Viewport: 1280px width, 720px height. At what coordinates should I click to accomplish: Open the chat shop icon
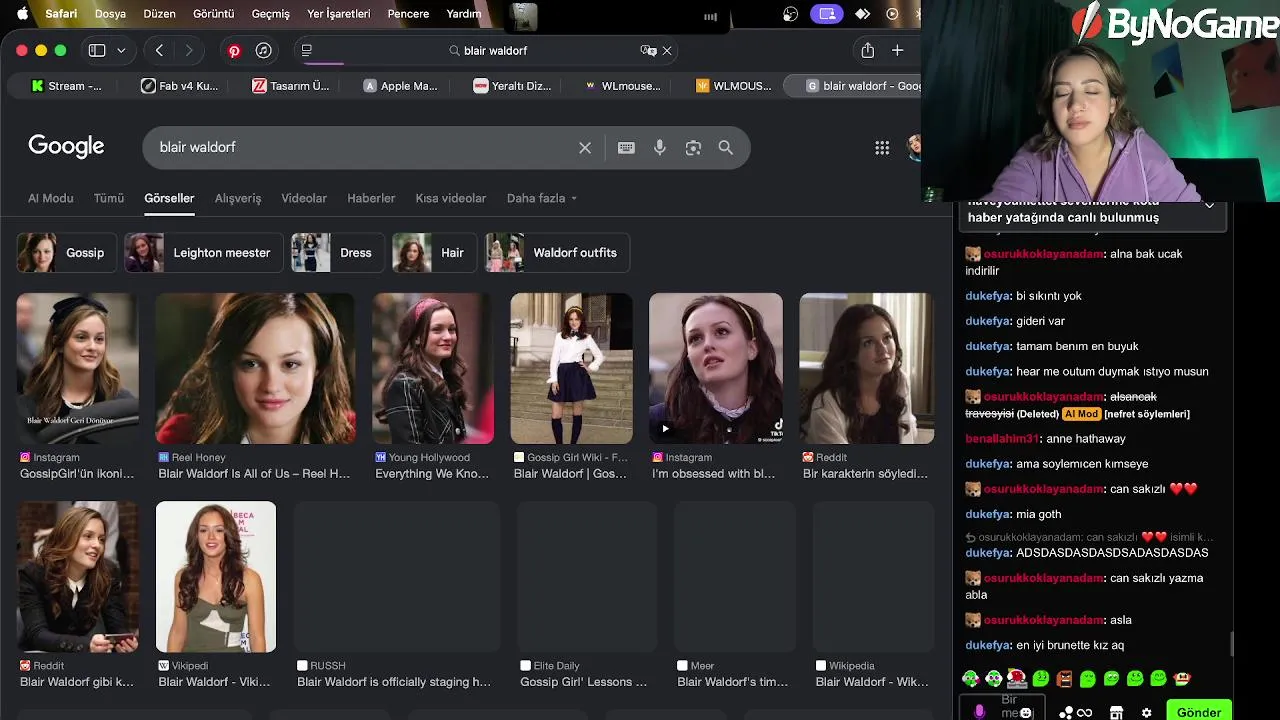[x=1117, y=713]
